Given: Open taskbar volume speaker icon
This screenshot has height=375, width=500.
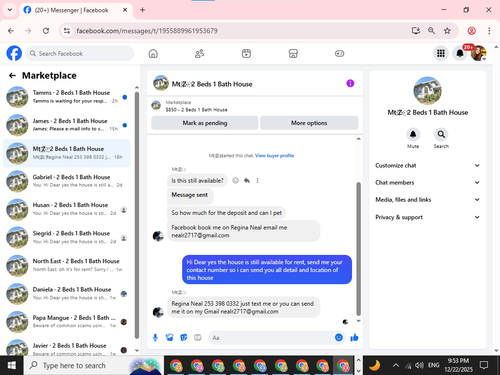Looking at the screenshot, I should coord(419,365).
